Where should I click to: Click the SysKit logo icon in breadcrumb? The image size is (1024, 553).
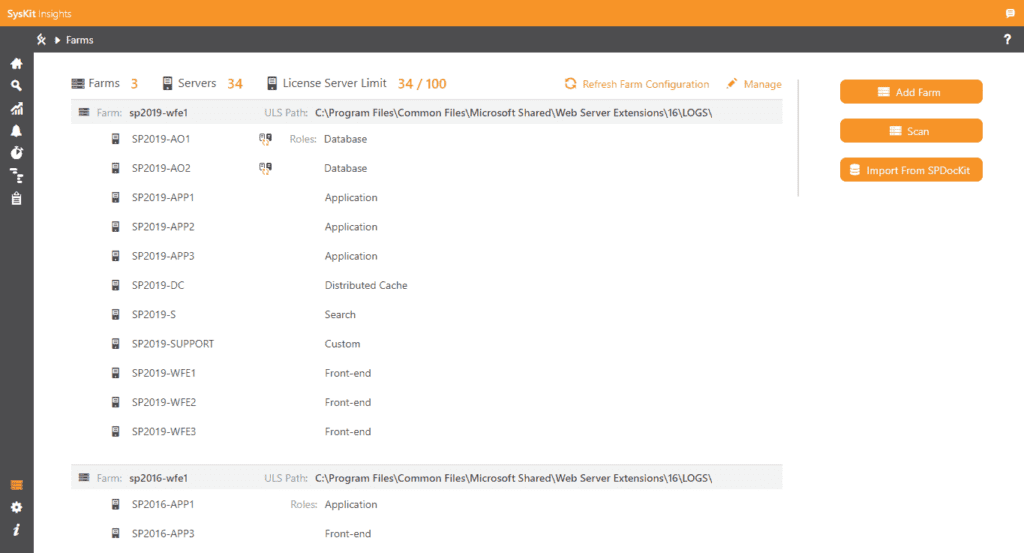point(41,39)
